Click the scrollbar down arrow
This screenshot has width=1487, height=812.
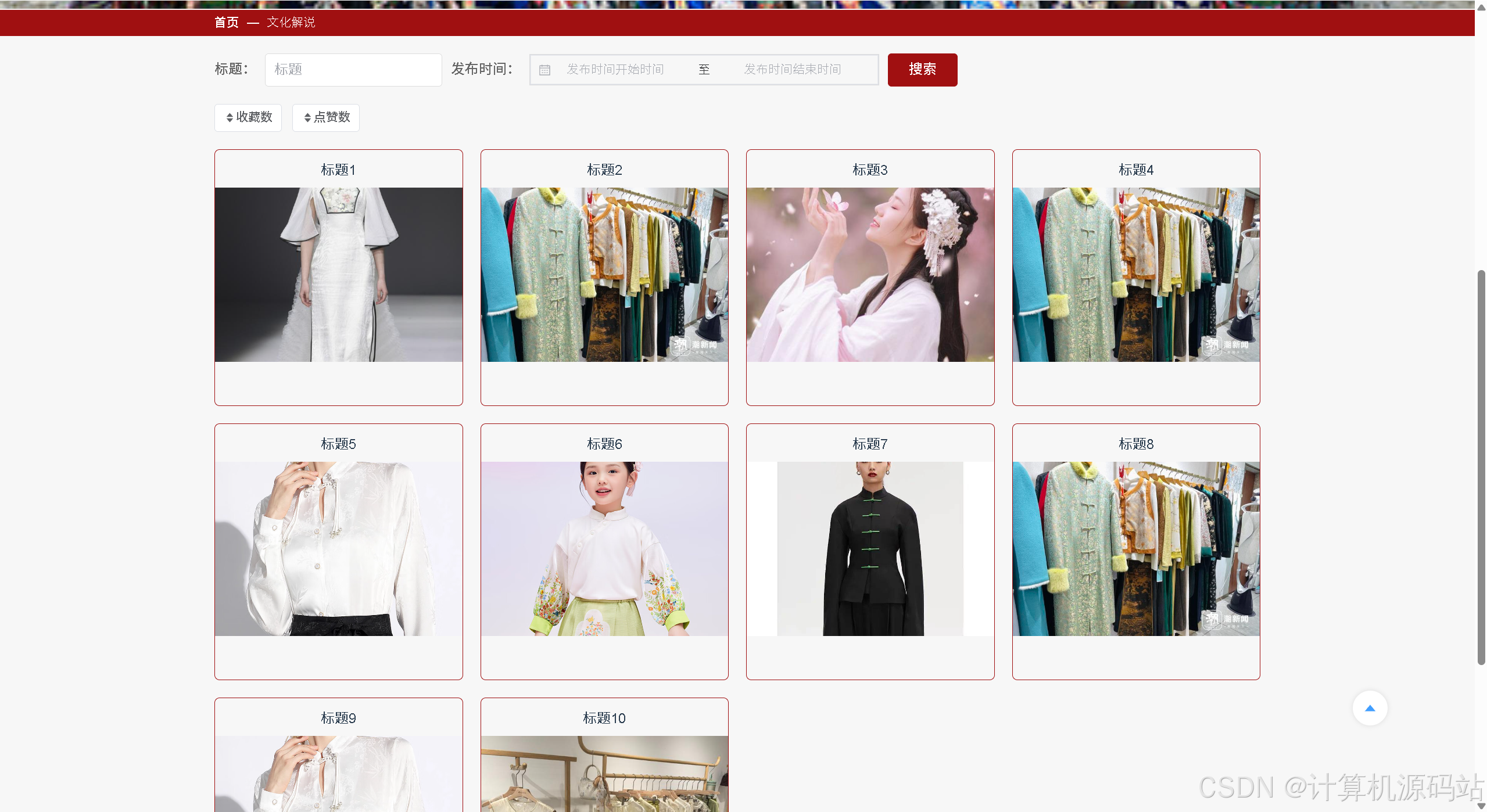click(1481, 806)
